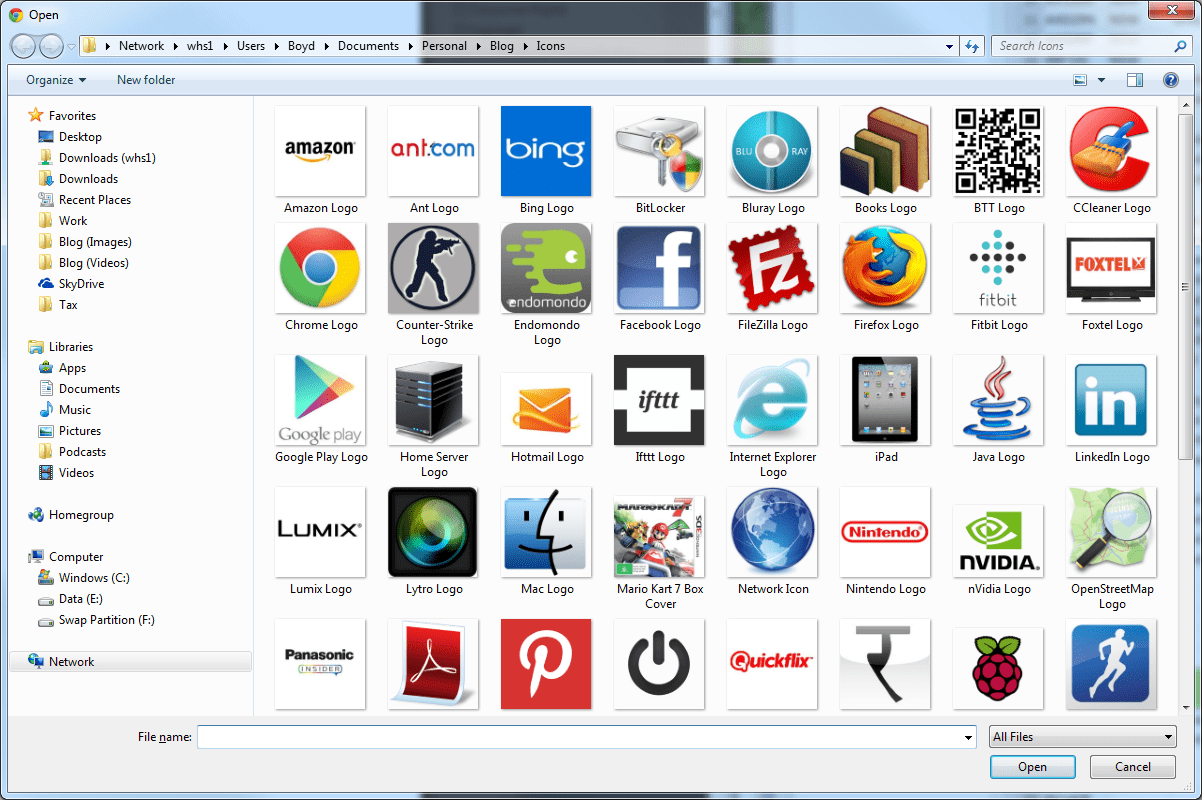
Task: Select the Pinterest logo thumbnail
Action: 546,664
